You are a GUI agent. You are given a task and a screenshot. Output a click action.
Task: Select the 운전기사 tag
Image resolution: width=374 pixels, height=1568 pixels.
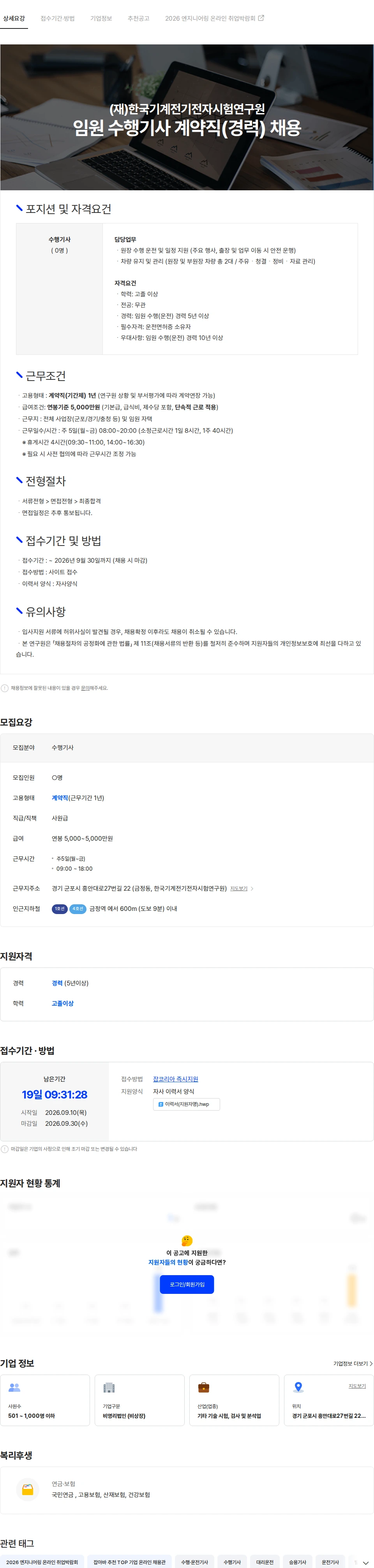[330, 1562]
